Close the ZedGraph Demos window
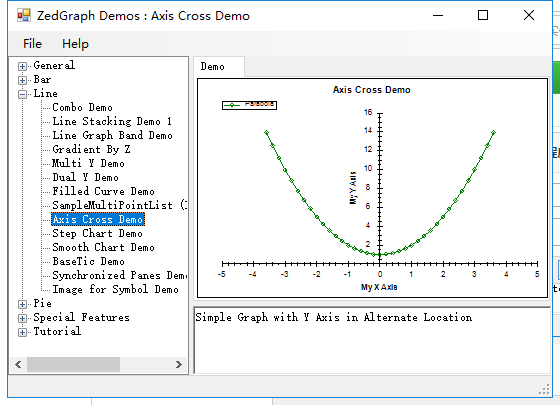 [529, 15]
